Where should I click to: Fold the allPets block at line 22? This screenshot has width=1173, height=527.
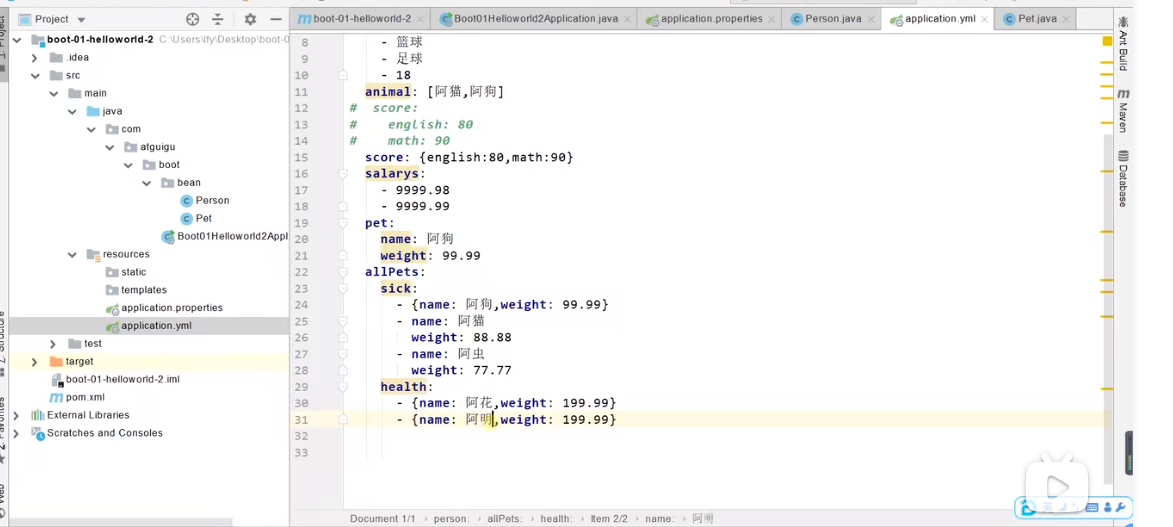pos(343,272)
